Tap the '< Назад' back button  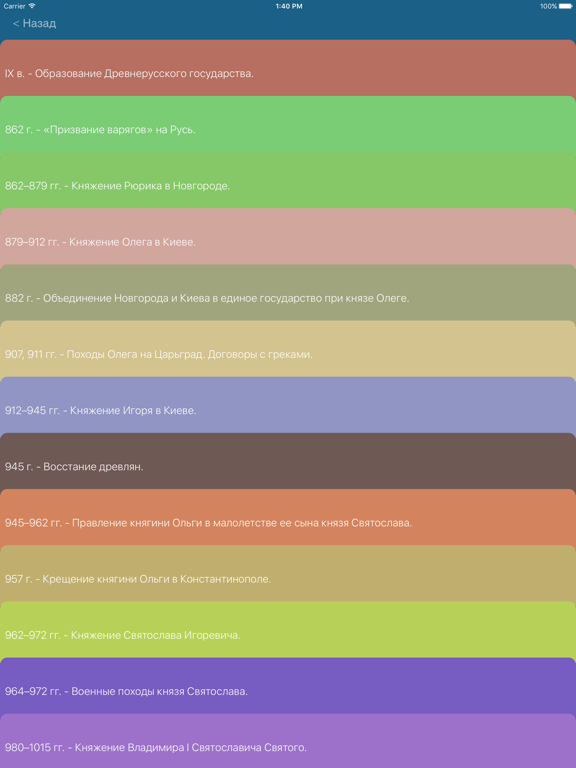point(34,24)
